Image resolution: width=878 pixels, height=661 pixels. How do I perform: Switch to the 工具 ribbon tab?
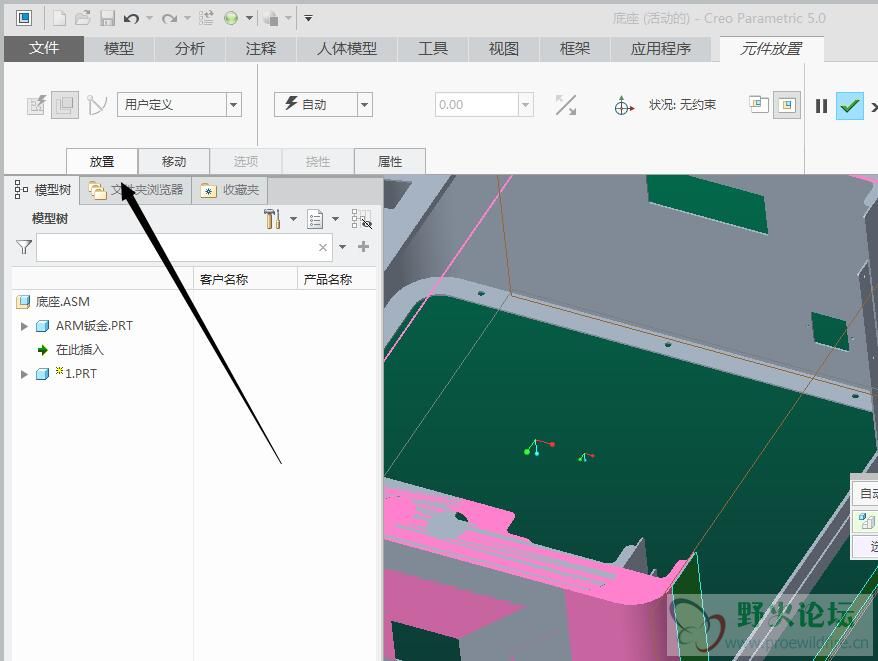click(432, 49)
